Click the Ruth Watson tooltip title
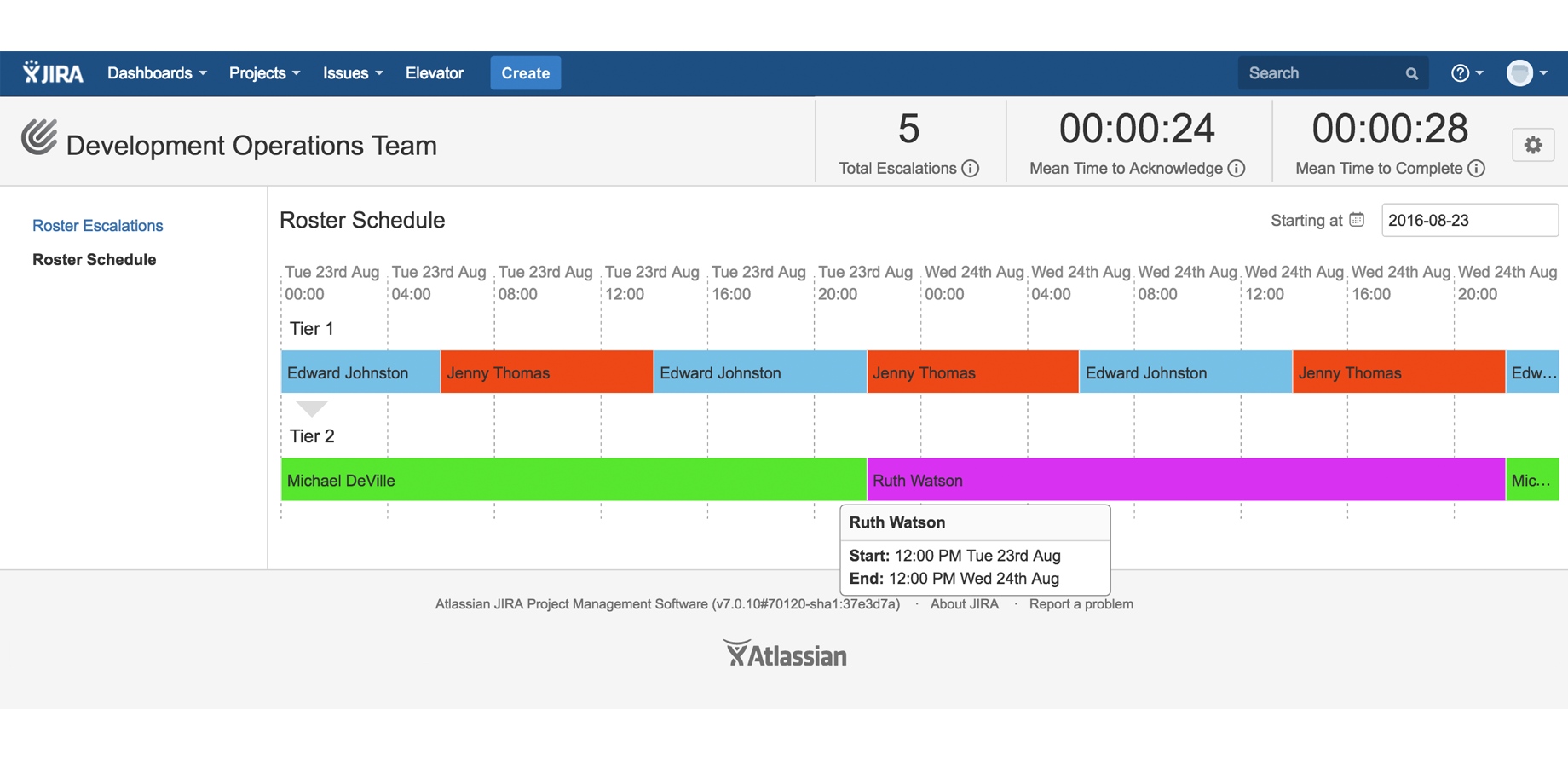 click(x=897, y=522)
